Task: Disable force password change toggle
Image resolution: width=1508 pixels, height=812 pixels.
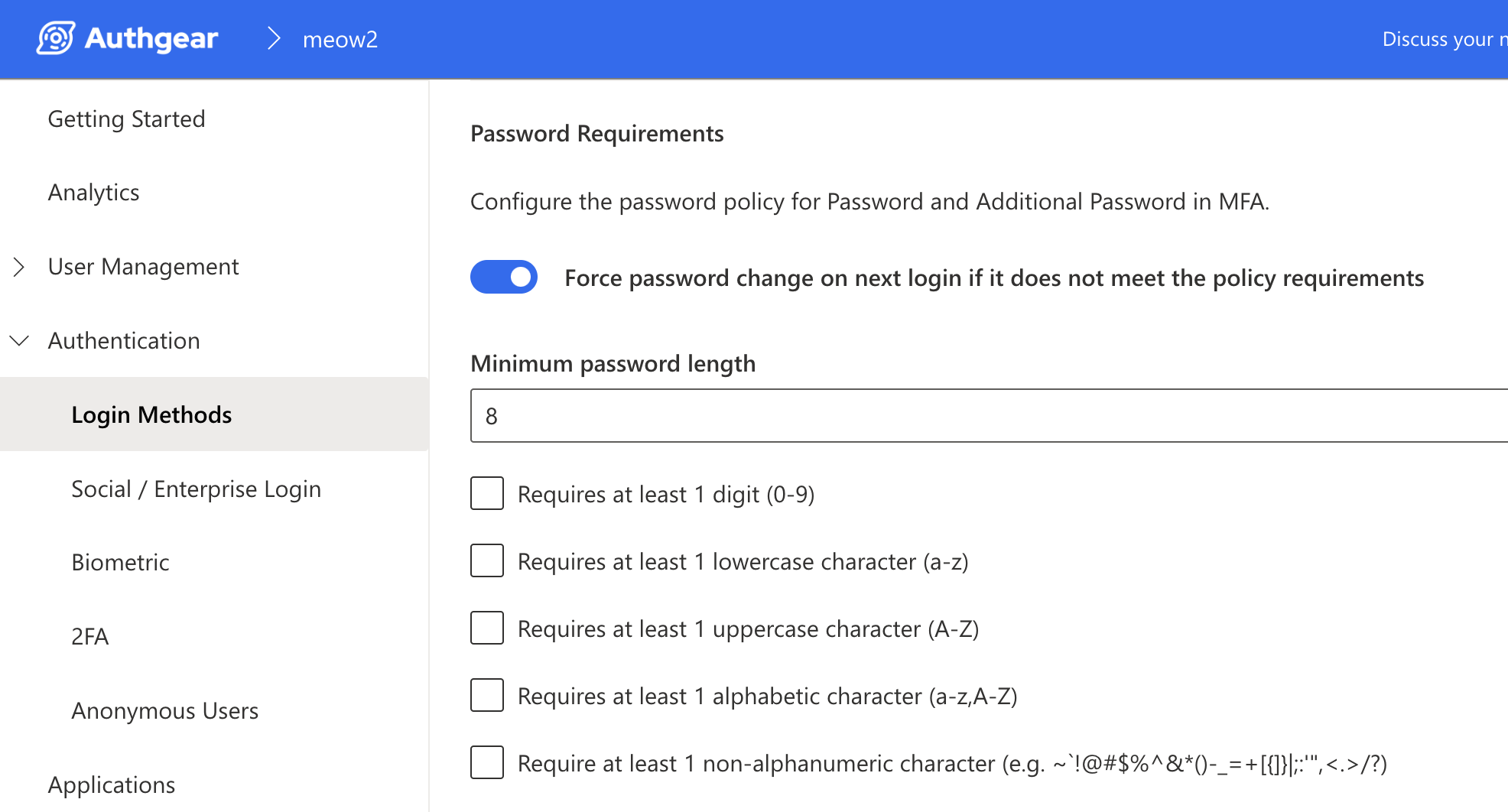Action: [x=504, y=277]
